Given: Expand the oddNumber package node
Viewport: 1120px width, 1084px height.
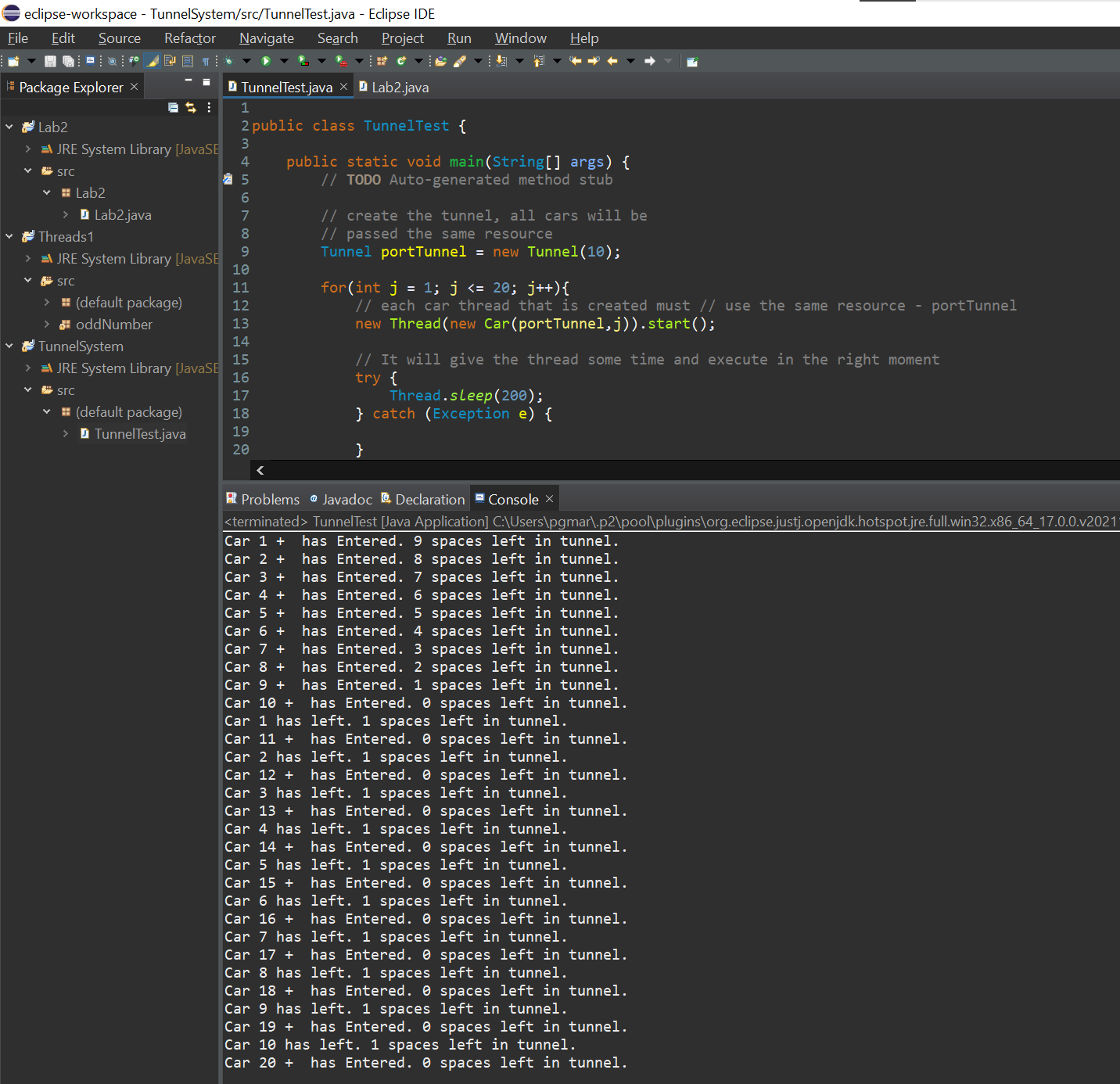Looking at the screenshot, I should 47,325.
